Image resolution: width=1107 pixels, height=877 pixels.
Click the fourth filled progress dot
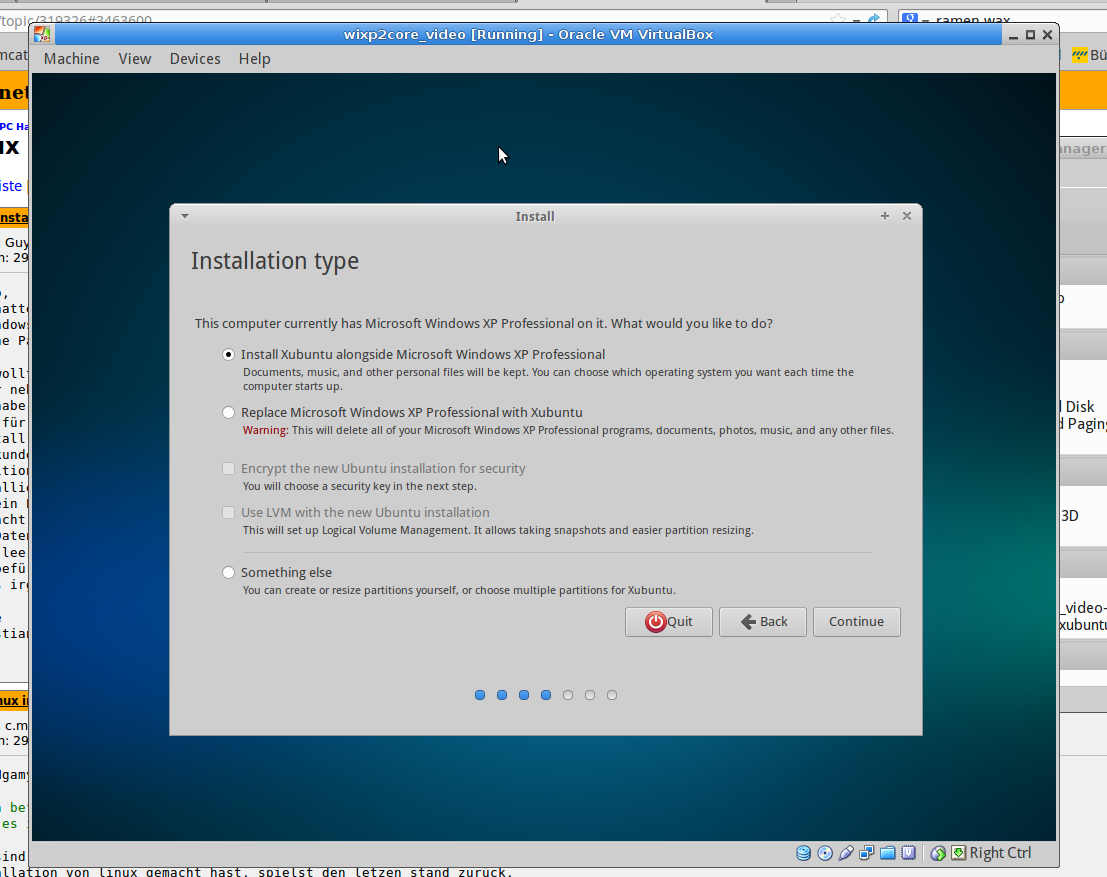(x=546, y=695)
